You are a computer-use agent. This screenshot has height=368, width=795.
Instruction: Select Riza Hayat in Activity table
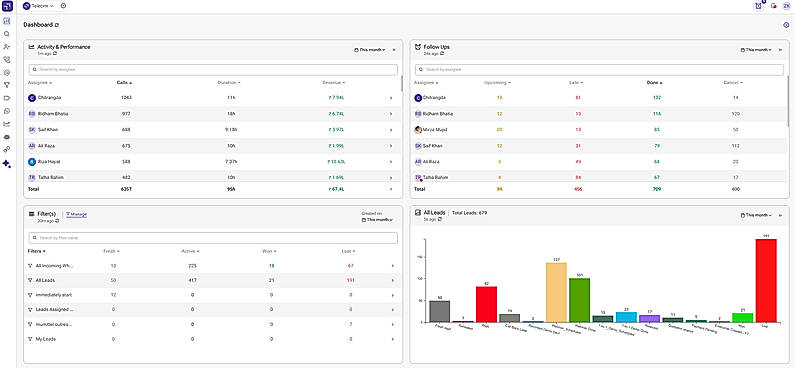coord(50,162)
